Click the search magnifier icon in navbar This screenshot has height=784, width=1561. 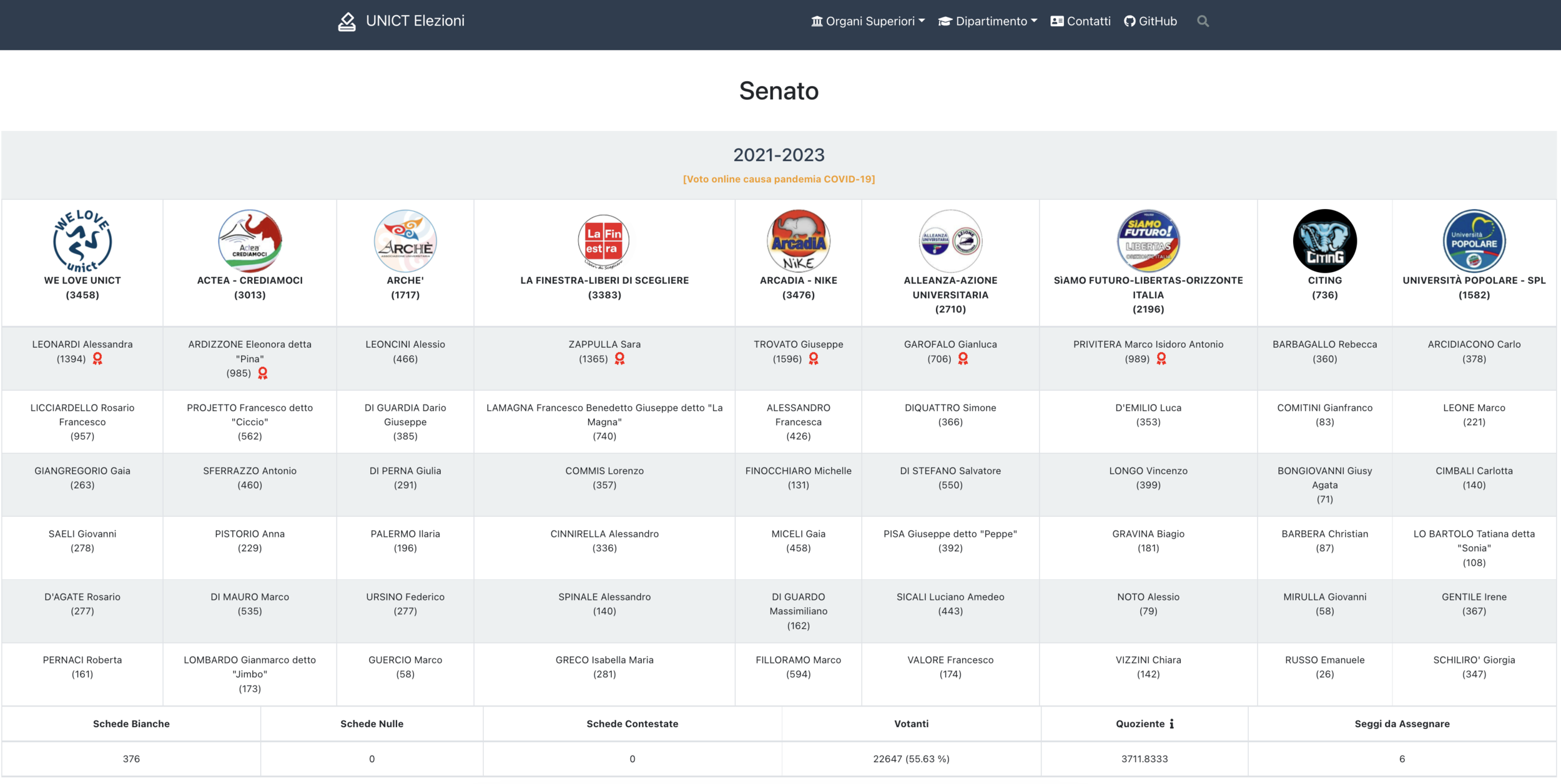(1203, 21)
